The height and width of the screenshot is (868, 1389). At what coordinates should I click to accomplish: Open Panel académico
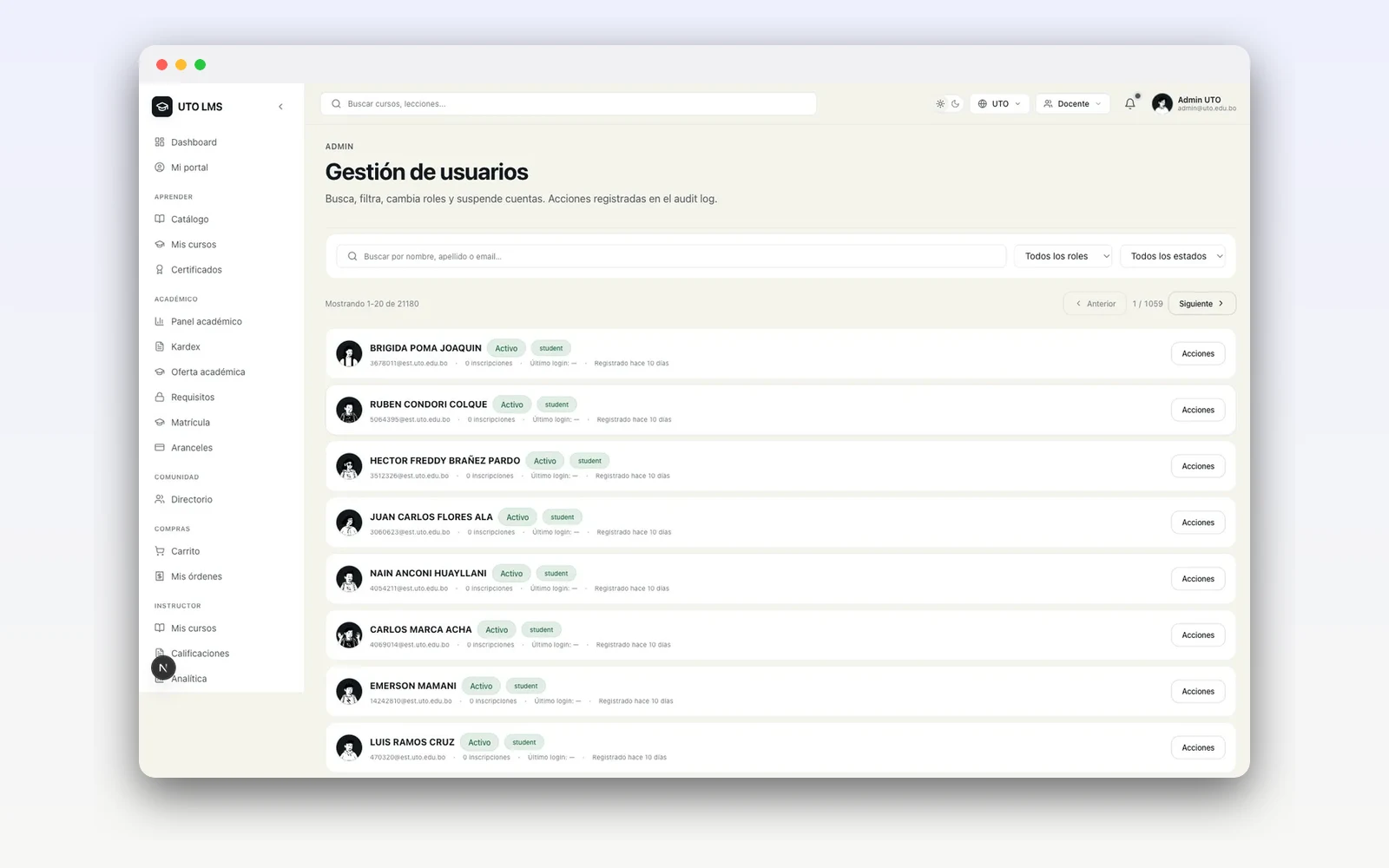click(206, 322)
